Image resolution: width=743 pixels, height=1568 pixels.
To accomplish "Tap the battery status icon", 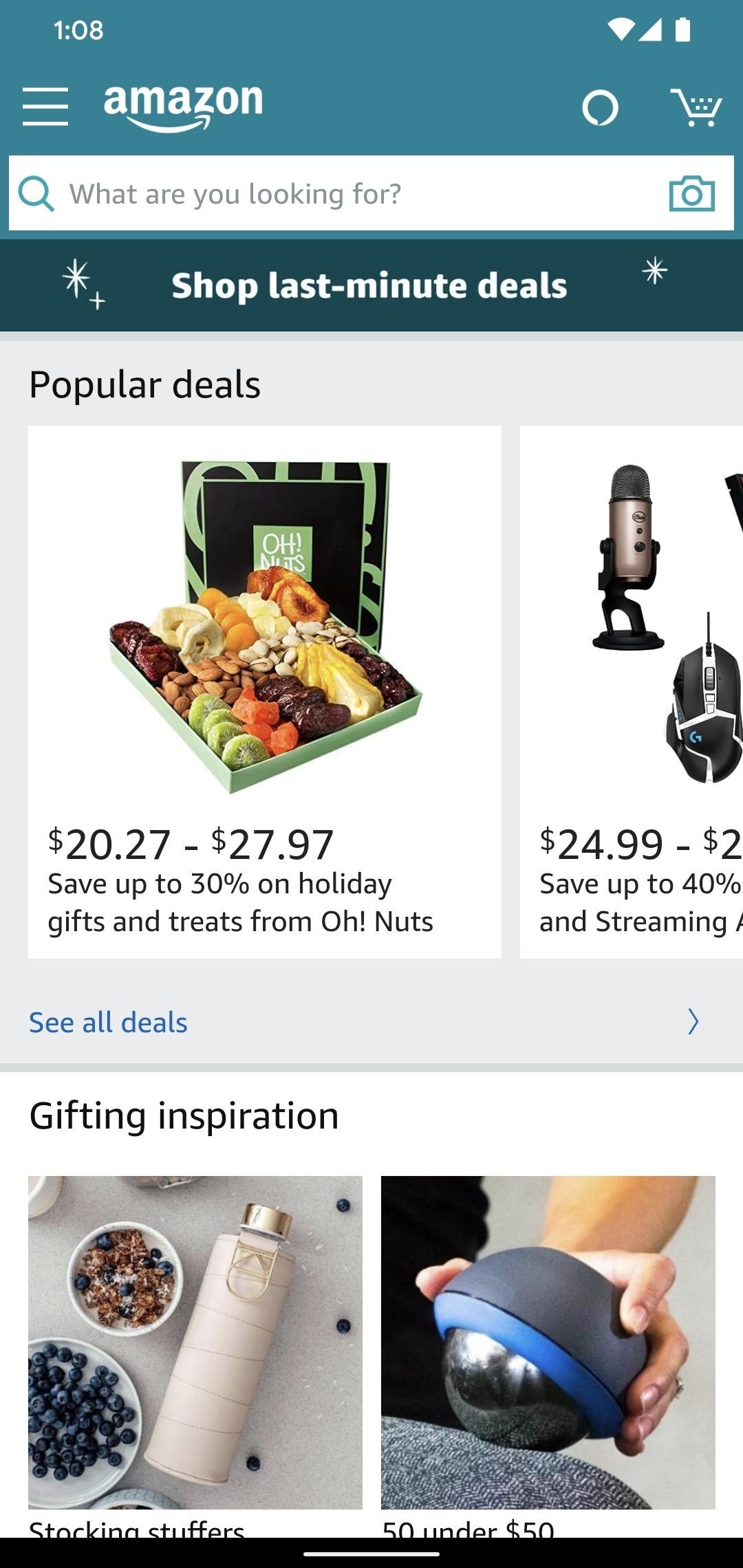I will 682,30.
